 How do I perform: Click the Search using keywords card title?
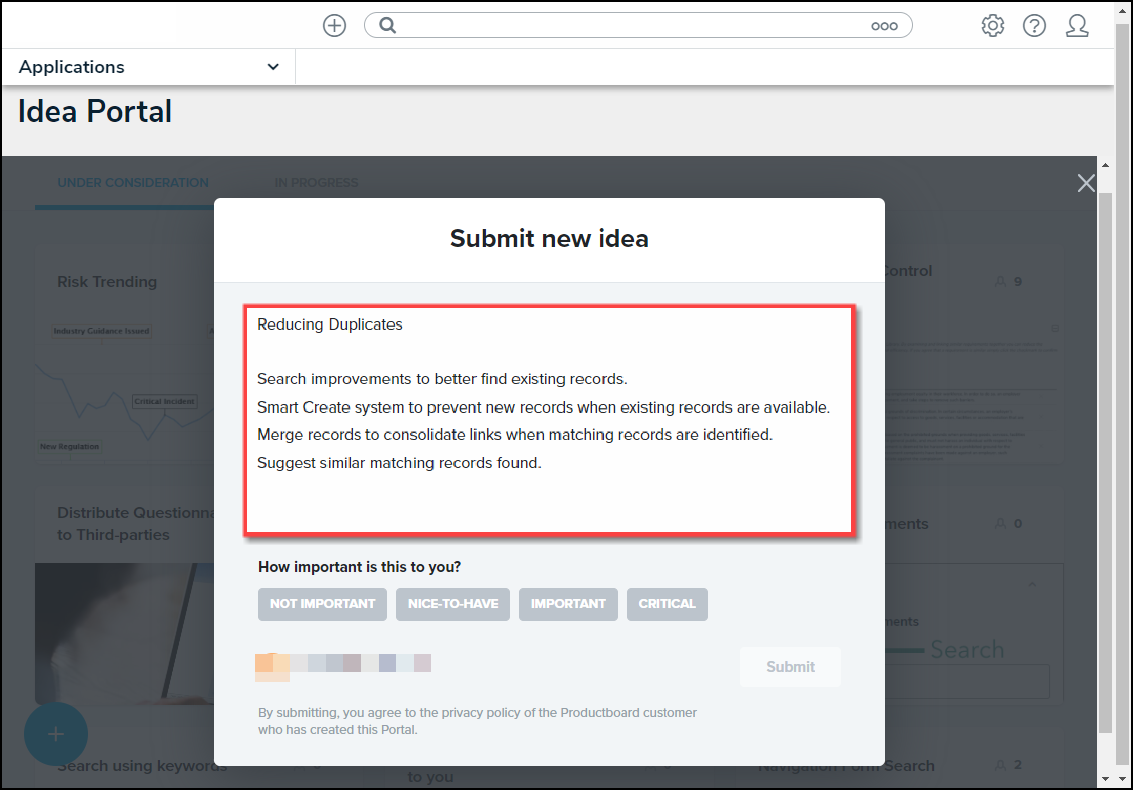142,765
